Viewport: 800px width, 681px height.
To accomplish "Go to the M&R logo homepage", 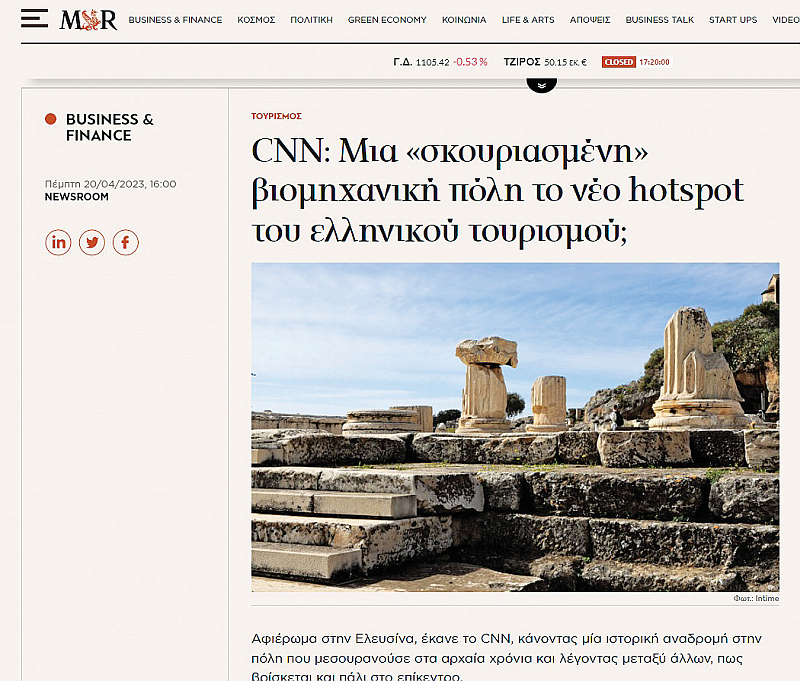I will click(88, 20).
